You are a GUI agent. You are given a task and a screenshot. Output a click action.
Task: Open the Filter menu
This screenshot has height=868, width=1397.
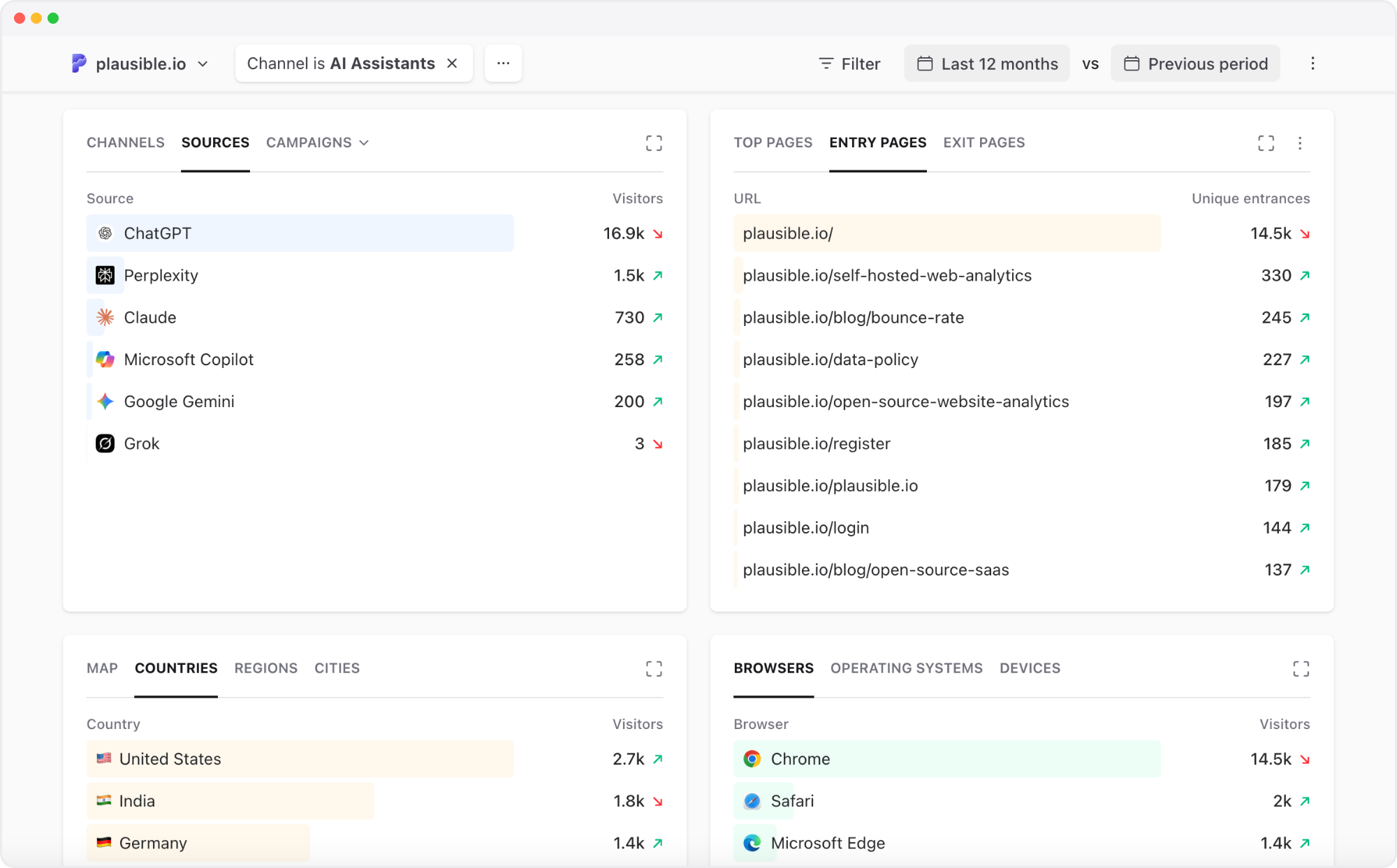[849, 64]
